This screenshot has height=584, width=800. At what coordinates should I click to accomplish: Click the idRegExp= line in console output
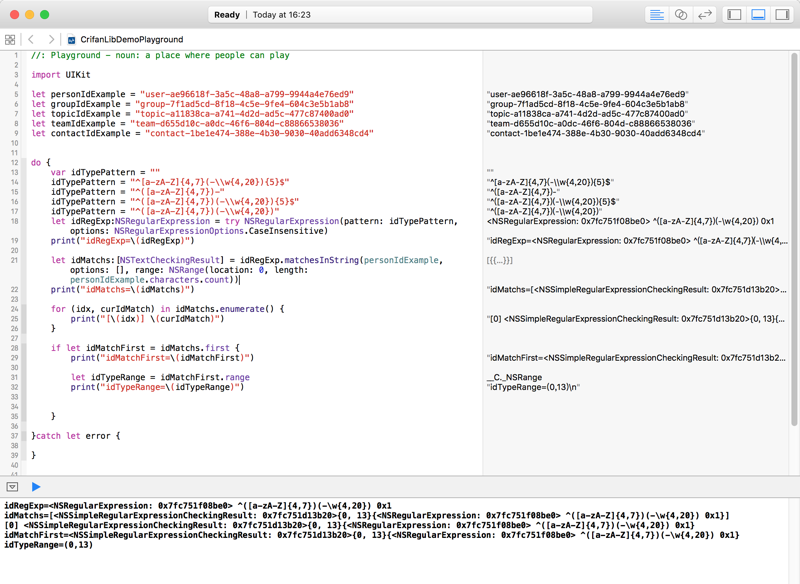click(197, 506)
